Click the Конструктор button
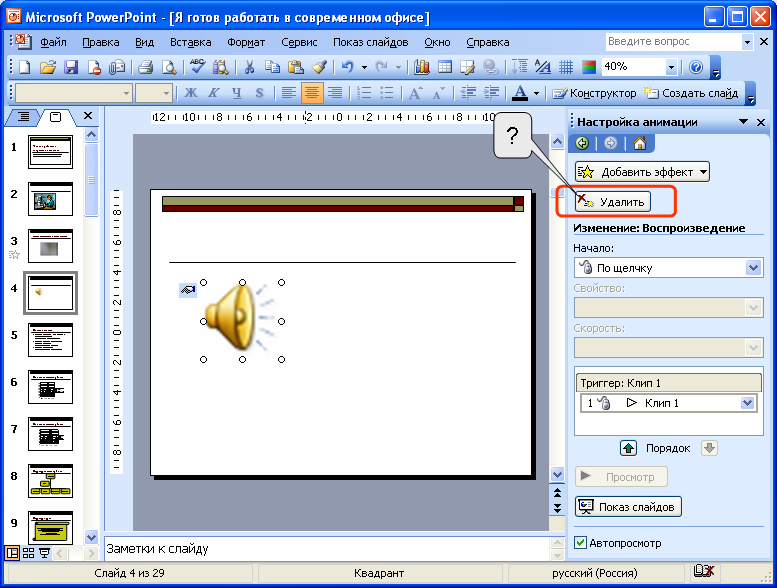The image size is (777, 588). click(x=594, y=93)
